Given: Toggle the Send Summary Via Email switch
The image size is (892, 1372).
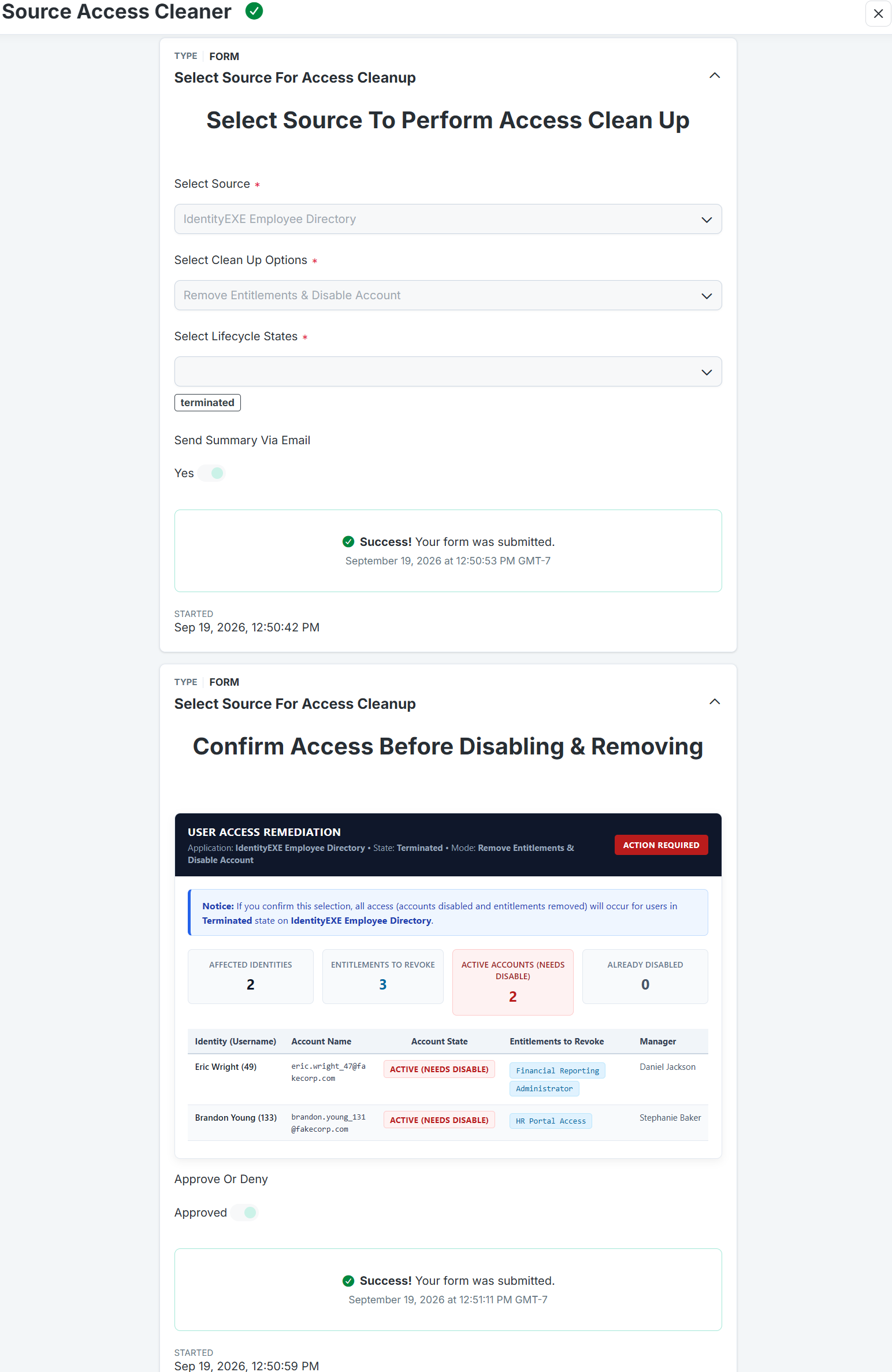Looking at the screenshot, I should (211, 473).
